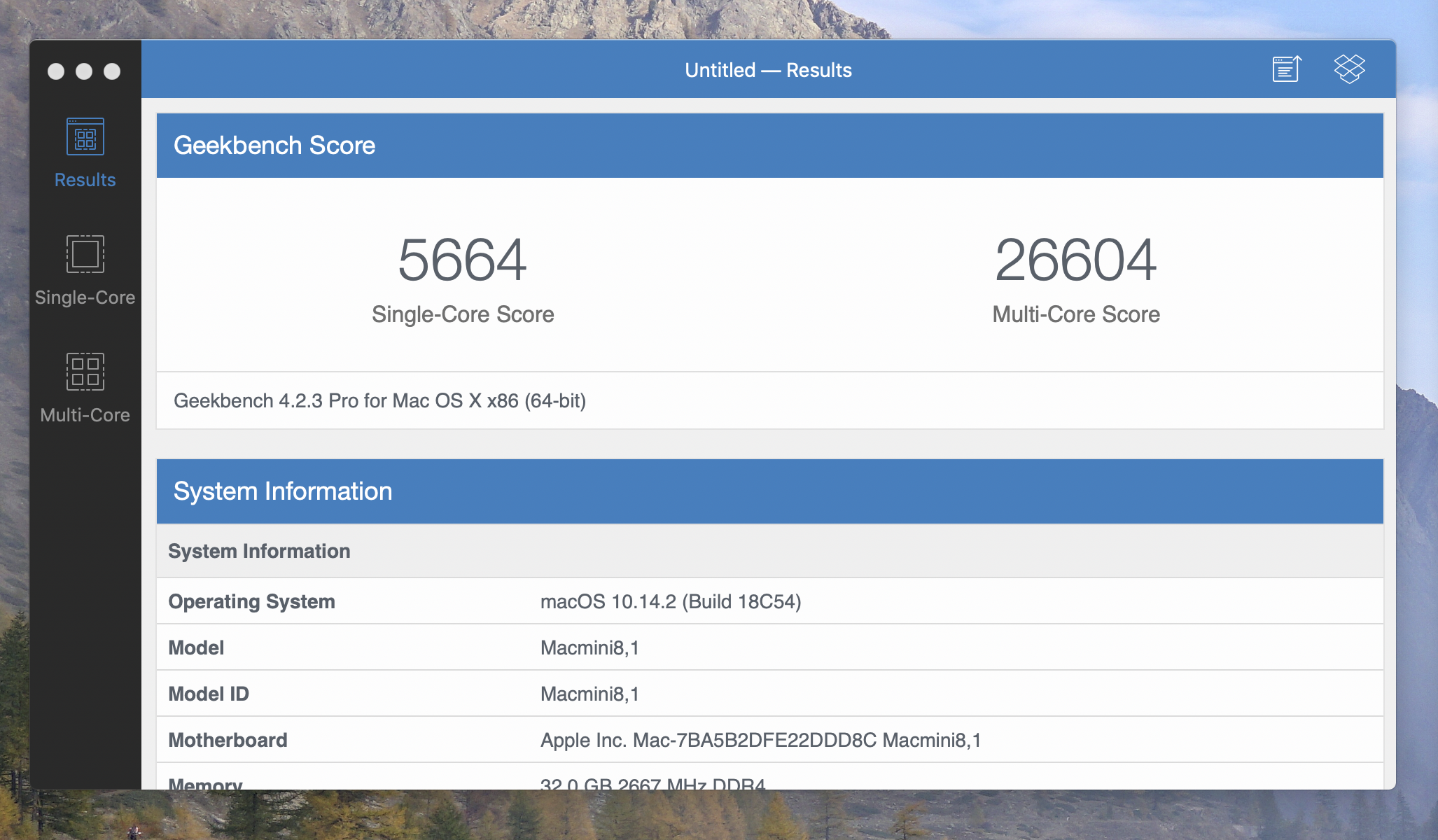This screenshot has height=840, width=1438.
Task: Click the System Information blue header
Action: [x=283, y=491]
